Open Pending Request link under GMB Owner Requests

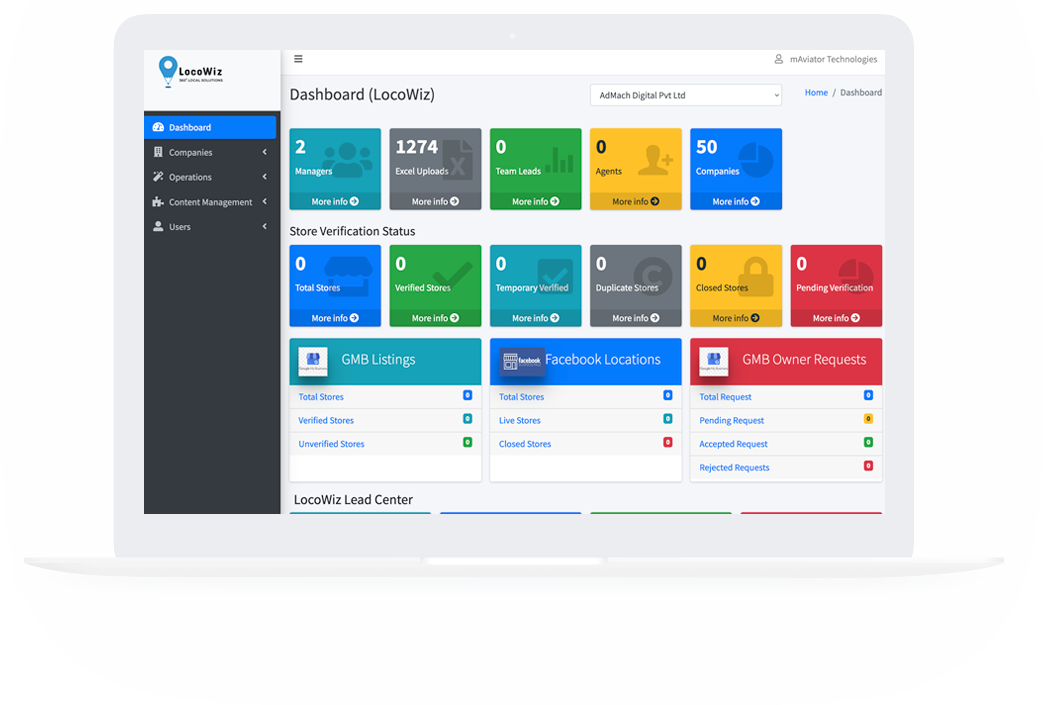[x=731, y=421]
